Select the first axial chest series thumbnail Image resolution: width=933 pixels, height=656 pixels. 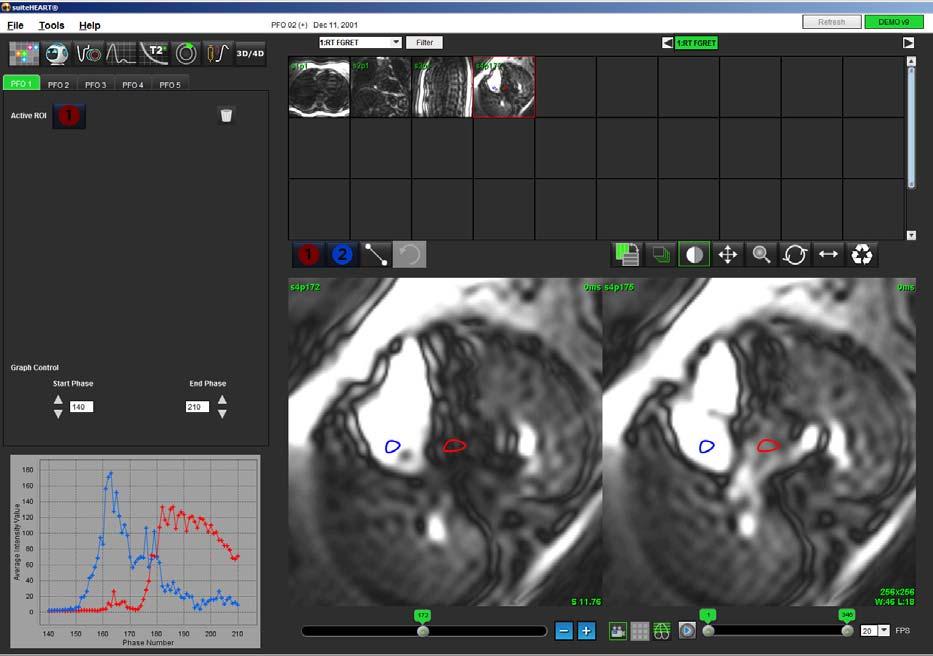pos(319,87)
